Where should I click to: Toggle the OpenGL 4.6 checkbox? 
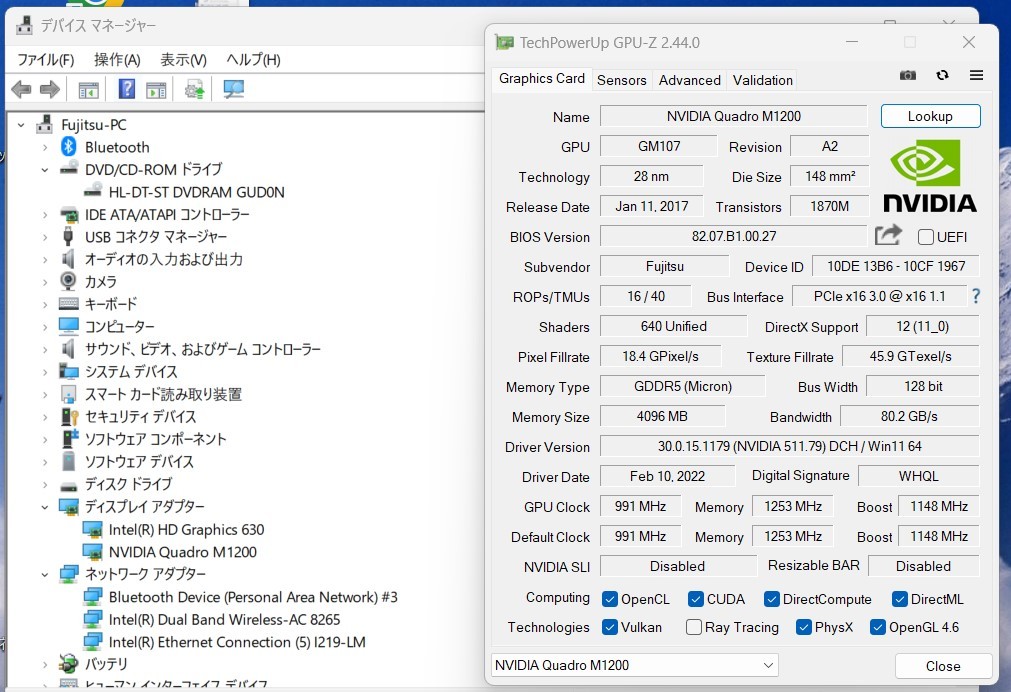click(x=878, y=627)
